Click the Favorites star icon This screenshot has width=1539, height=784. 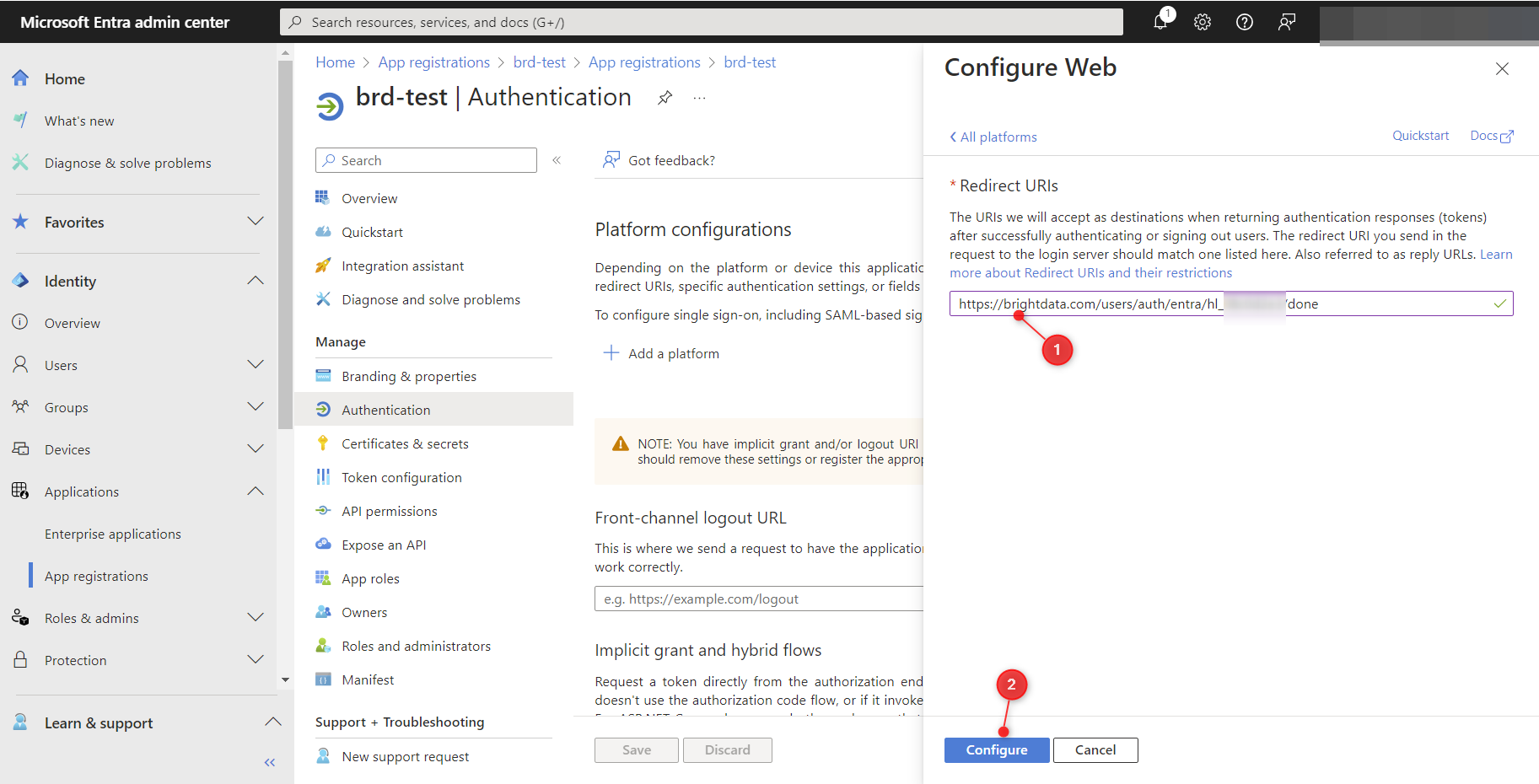click(x=21, y=222)
